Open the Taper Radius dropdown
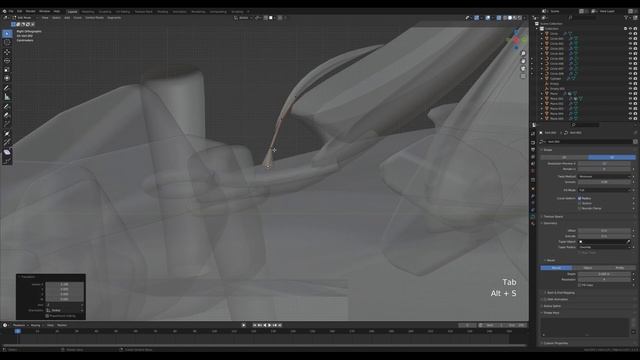 coord(604,247)
